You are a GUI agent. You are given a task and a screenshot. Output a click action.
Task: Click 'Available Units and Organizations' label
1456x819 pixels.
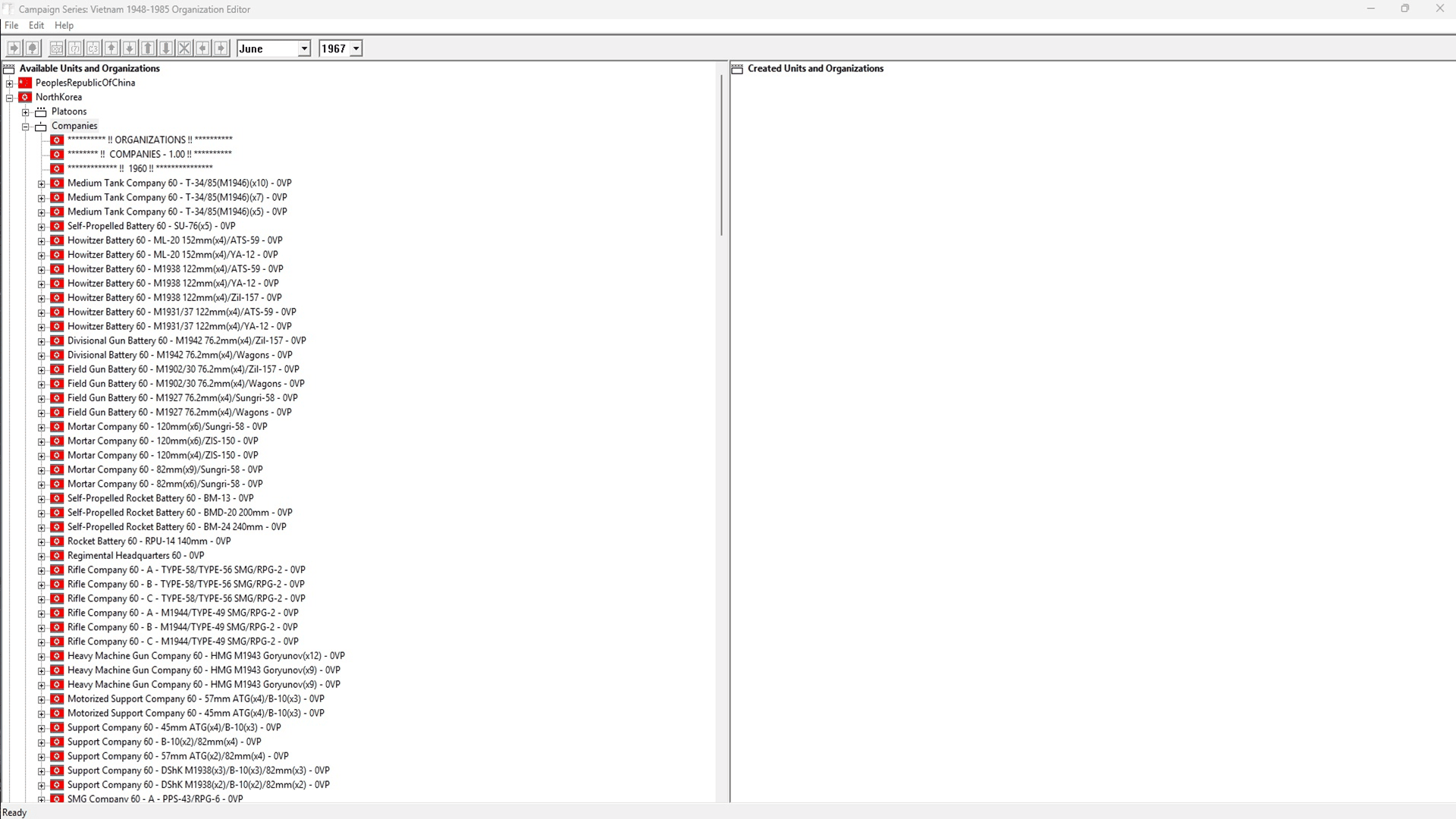(x=89, y=68)
